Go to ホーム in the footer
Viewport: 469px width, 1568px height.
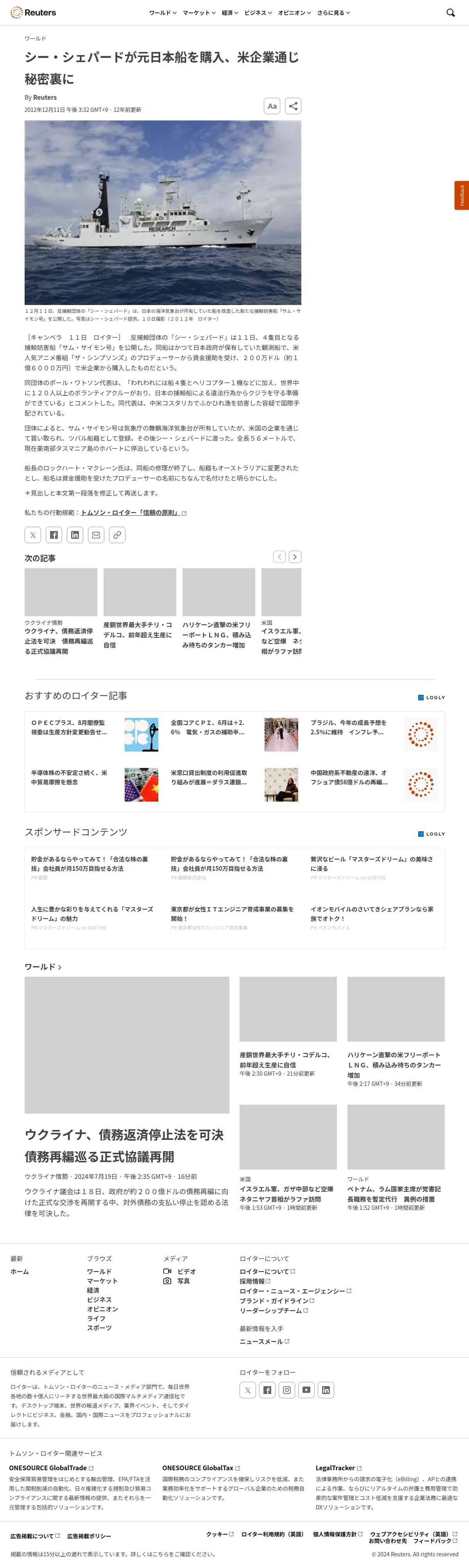coord(20,1272)
